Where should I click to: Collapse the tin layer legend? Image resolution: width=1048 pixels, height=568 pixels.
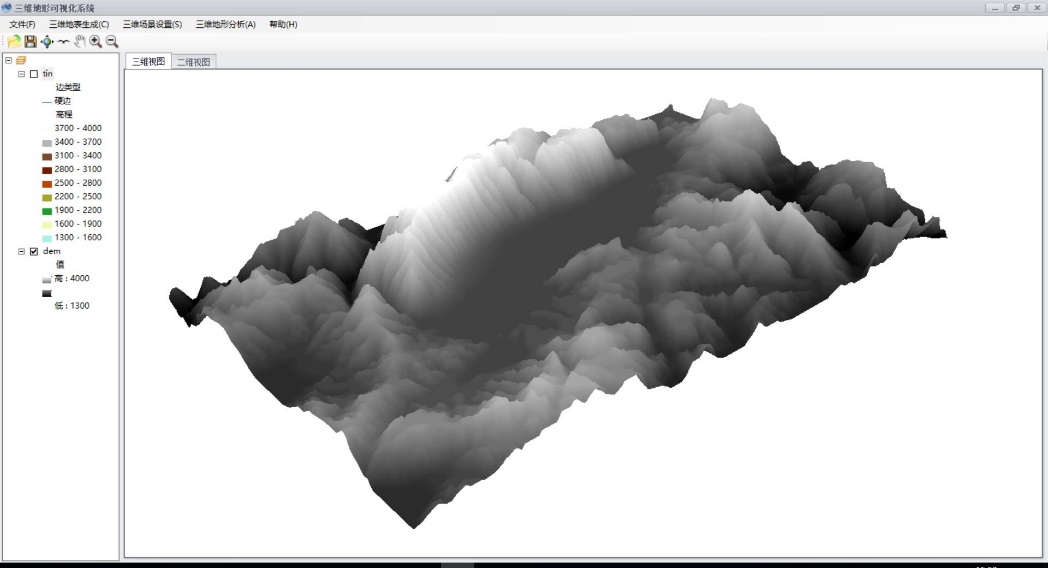(21, 74)
